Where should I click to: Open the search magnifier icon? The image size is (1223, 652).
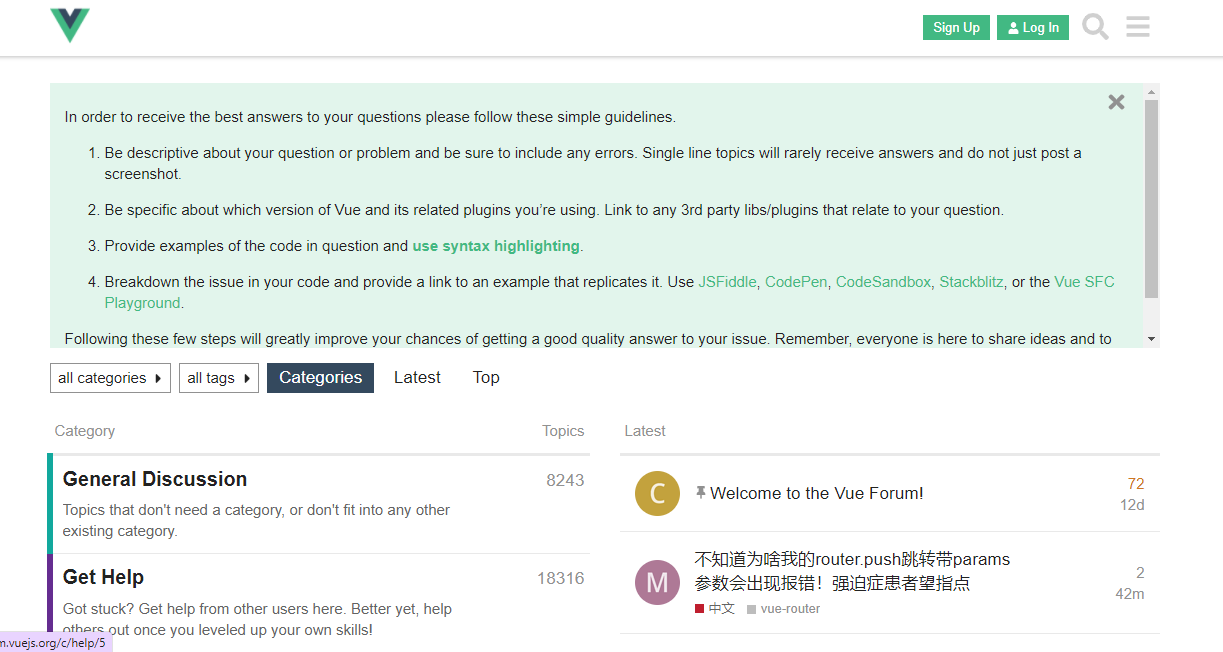(1096, 27)
